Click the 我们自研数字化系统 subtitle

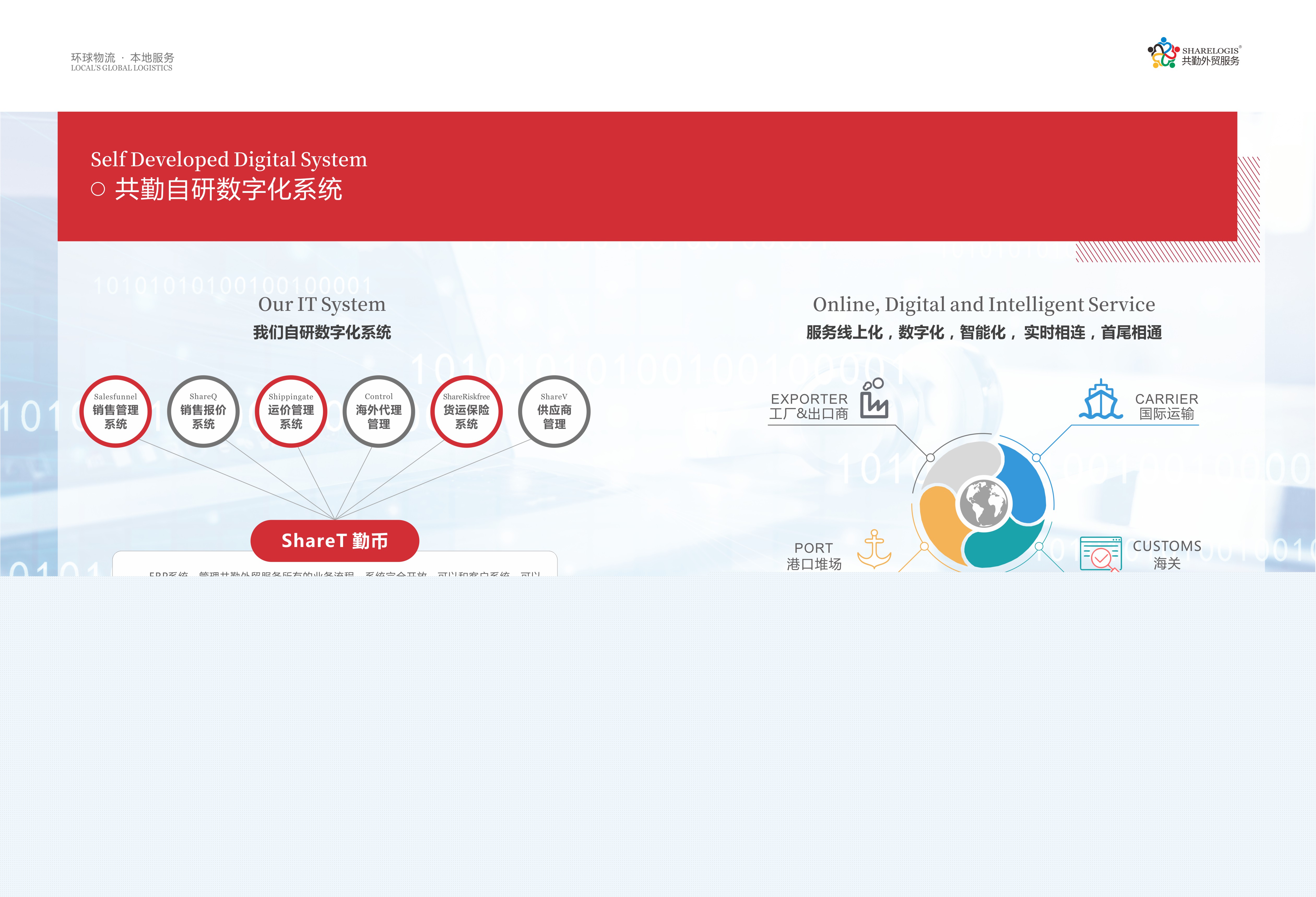(322, 332)
